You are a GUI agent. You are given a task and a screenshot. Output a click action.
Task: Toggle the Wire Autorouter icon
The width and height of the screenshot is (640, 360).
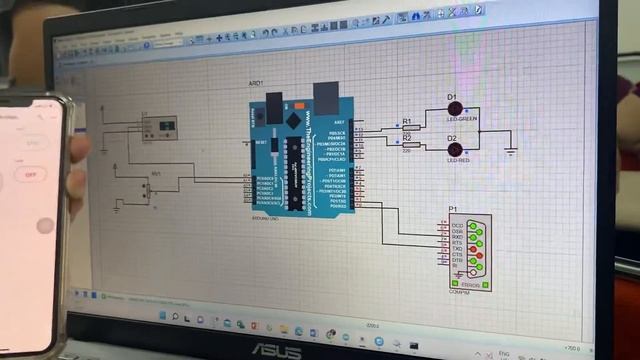point(403,18)
